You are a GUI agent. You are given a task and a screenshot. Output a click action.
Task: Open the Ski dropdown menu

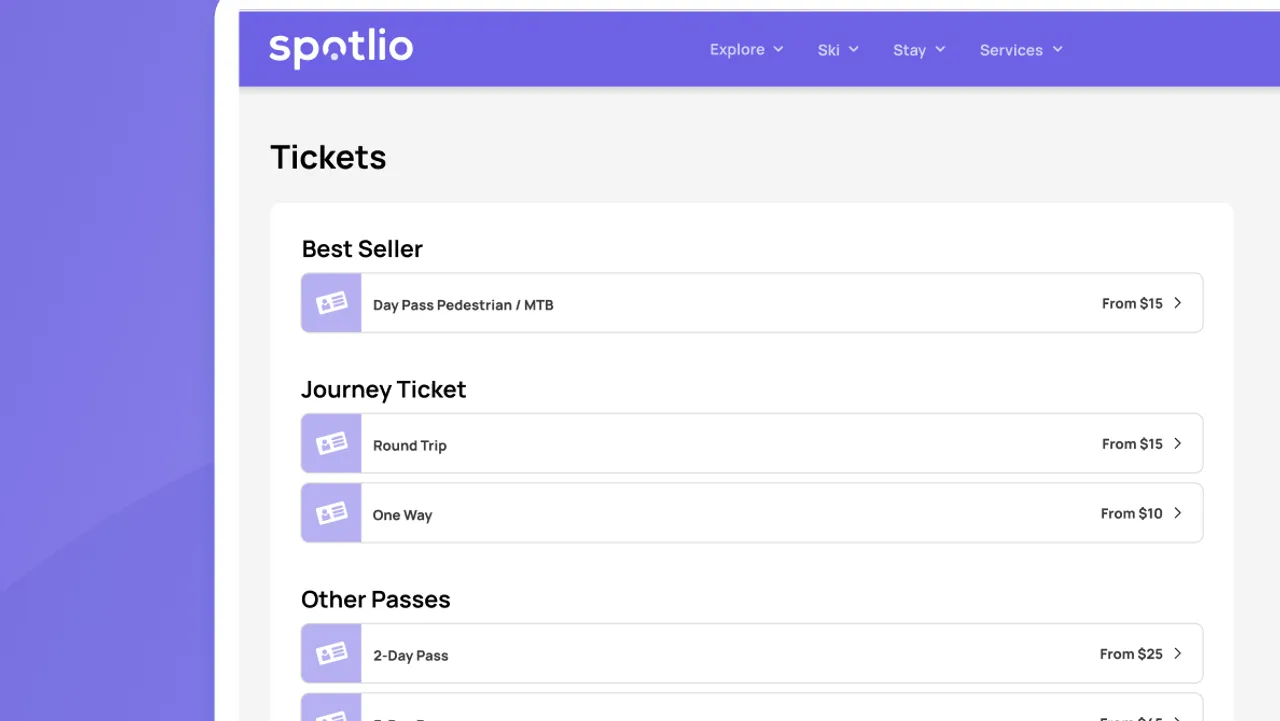coord(838,50)
